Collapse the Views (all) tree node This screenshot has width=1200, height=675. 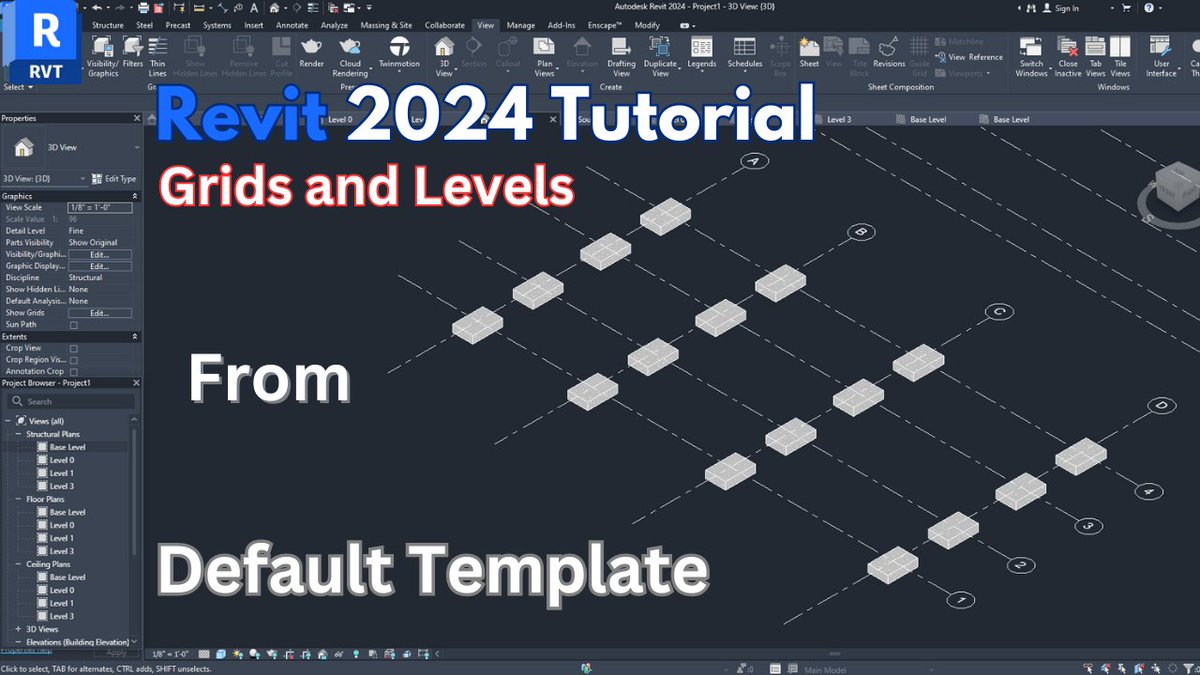(9, 421)
